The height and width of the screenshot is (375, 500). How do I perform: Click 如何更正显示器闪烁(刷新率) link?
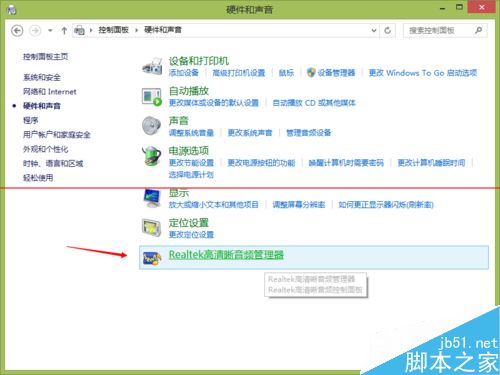pyautogui.click(x=386, y=204)
